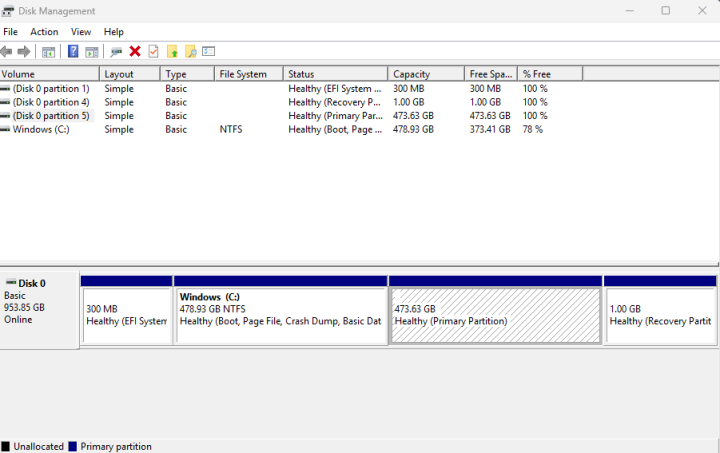Click the Healthy (Recovery P... status cell
The image size is (720, 453).
pos(334,102)
